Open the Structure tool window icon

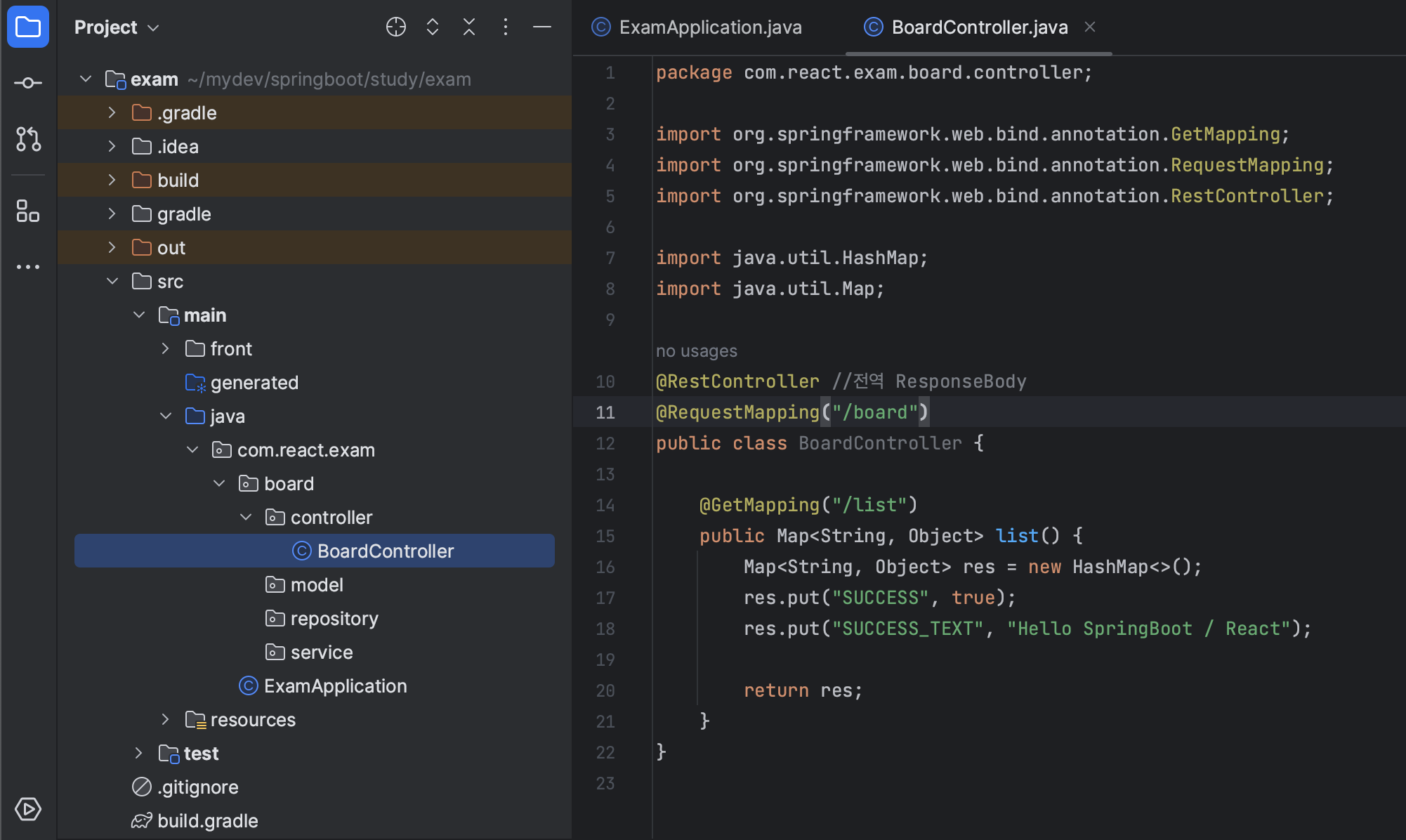coord(28,211)
